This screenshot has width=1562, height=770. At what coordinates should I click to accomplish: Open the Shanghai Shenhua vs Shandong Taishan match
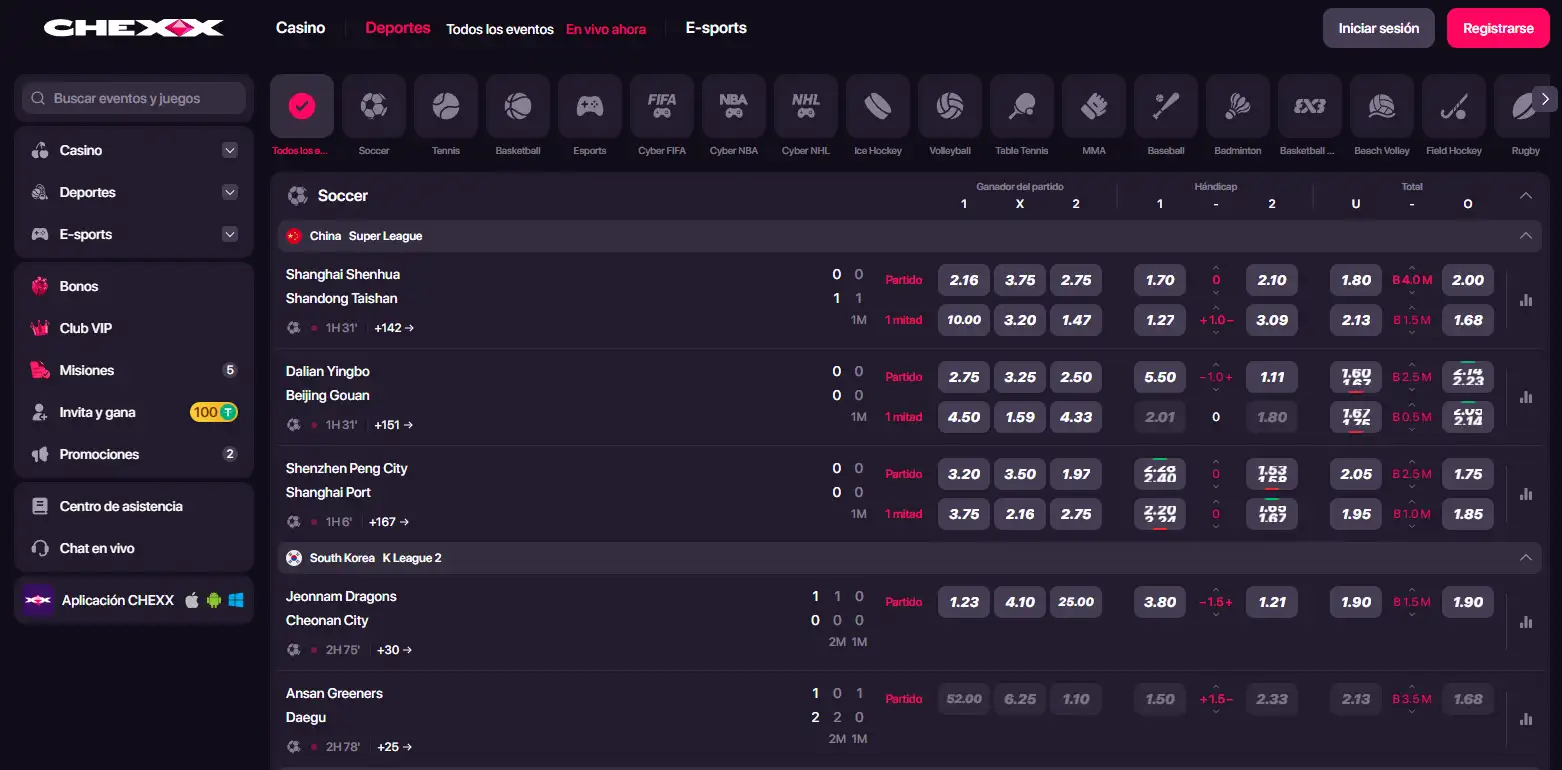point(343,286)
